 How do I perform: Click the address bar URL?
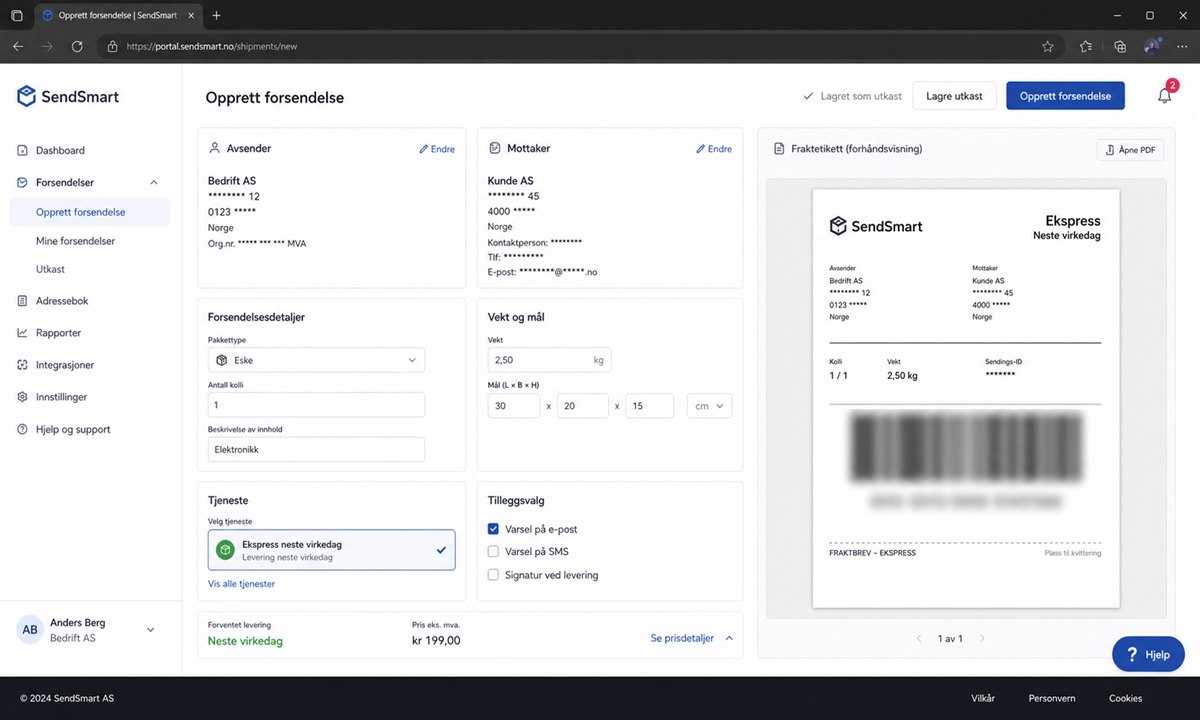click(212, 46)
